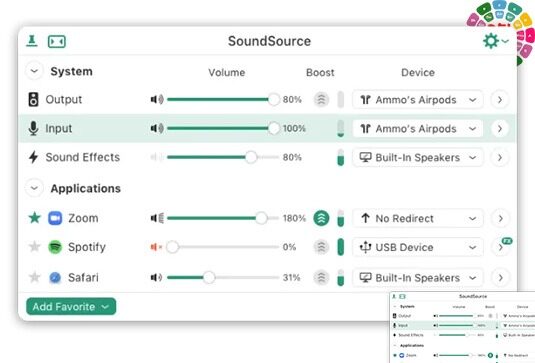The width and height of the screenshot is (535, 363).
Task: Open the settings gear menu
Action: pos(496,41)
